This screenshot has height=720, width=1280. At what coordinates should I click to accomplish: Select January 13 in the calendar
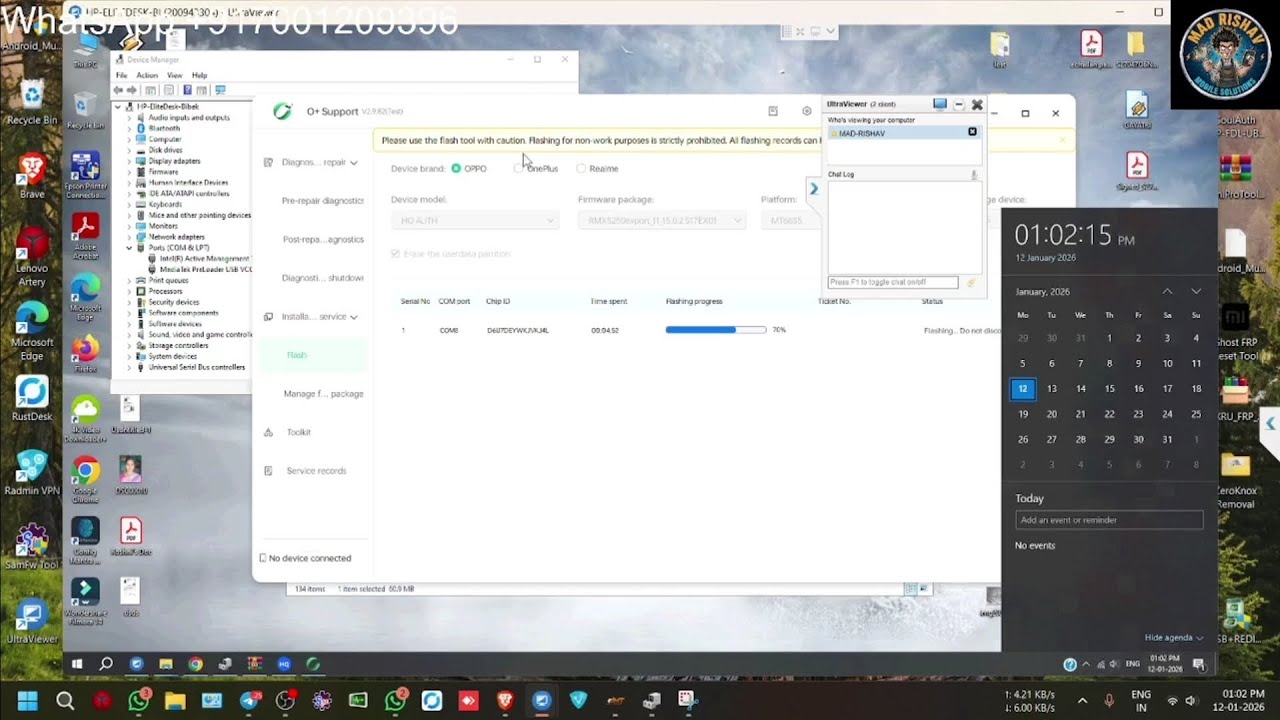point(1051,389)
